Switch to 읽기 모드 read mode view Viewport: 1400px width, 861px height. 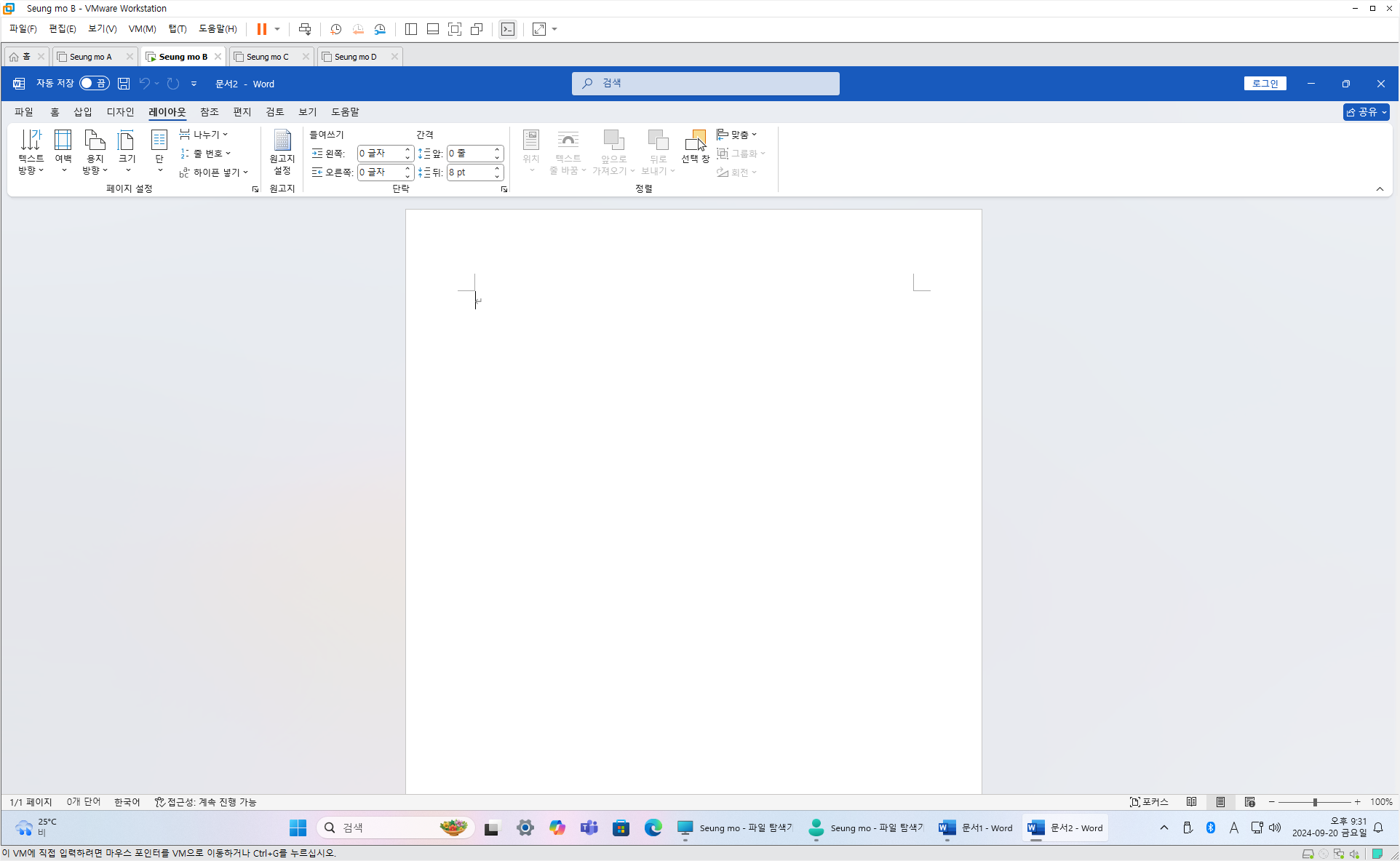tap(1191, 801)
